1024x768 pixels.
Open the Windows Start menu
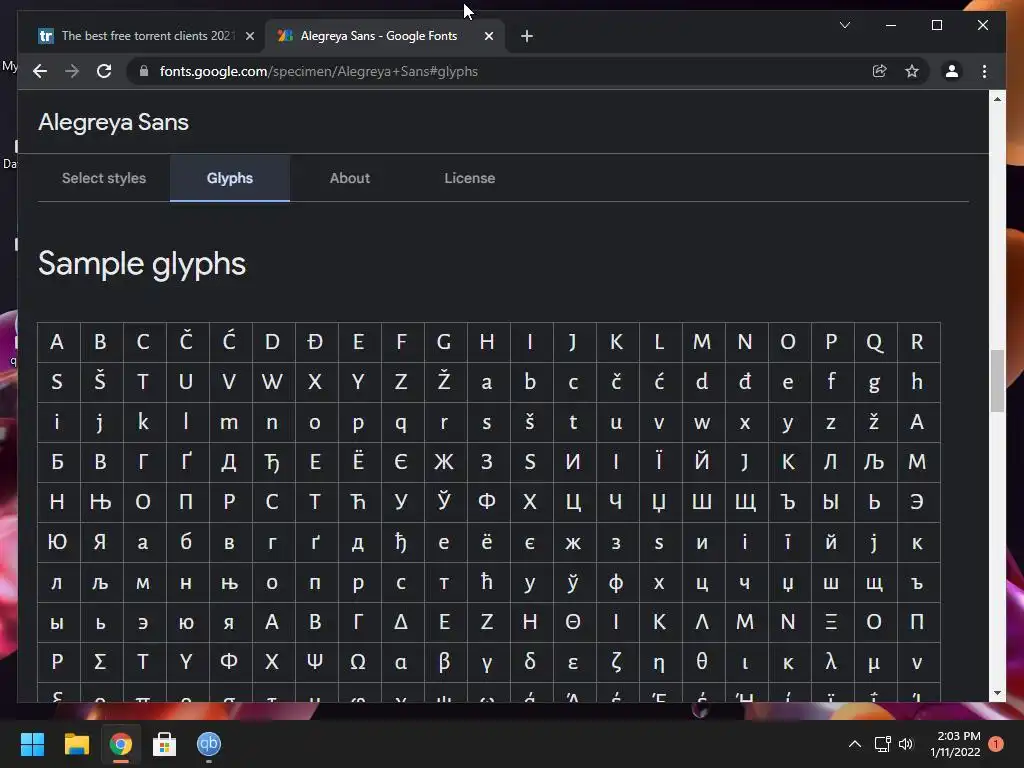(32, 744)
